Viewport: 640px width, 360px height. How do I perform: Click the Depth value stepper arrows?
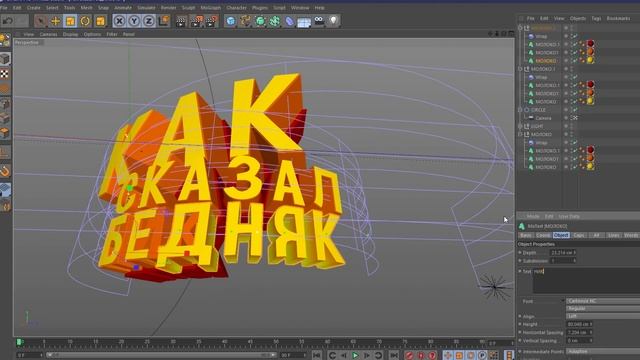[x=575, y=253]
